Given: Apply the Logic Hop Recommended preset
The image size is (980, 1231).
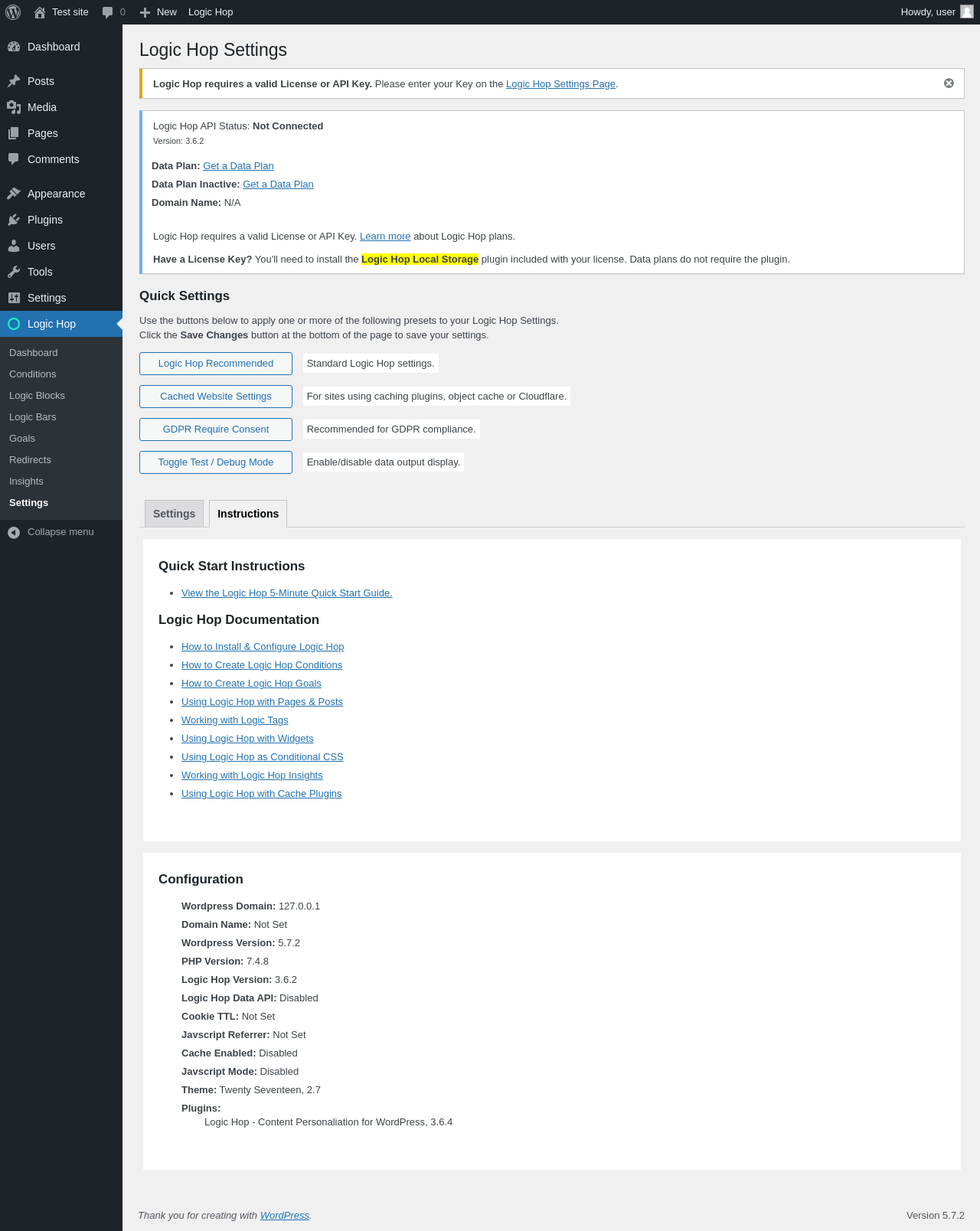Looking at the screenshot, I should click(x=216, y=364).
